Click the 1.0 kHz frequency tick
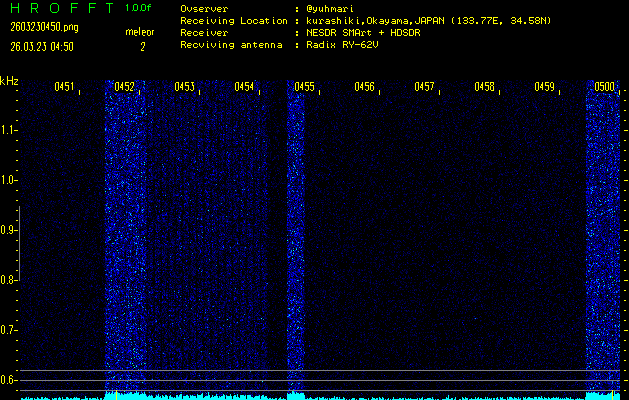 pyautogui.click(x=9, y=180)
